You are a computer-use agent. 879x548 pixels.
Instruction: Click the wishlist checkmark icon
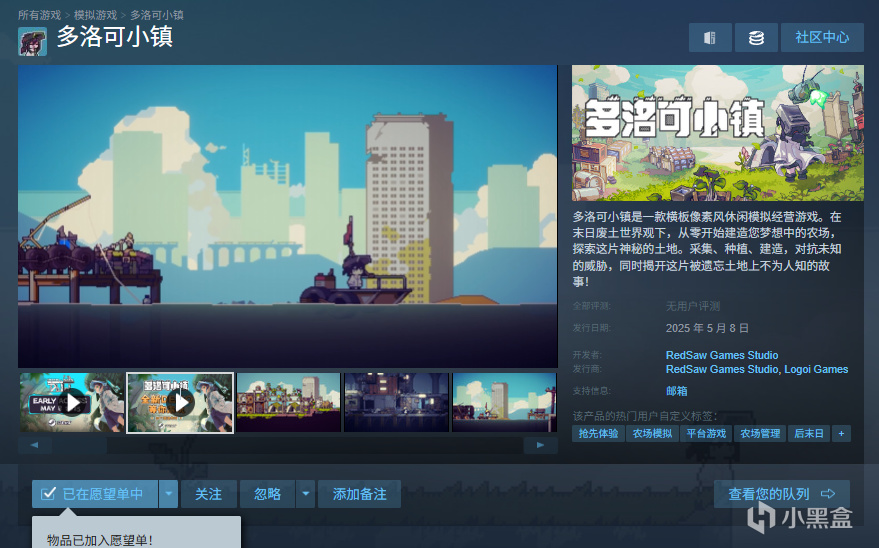49,494
